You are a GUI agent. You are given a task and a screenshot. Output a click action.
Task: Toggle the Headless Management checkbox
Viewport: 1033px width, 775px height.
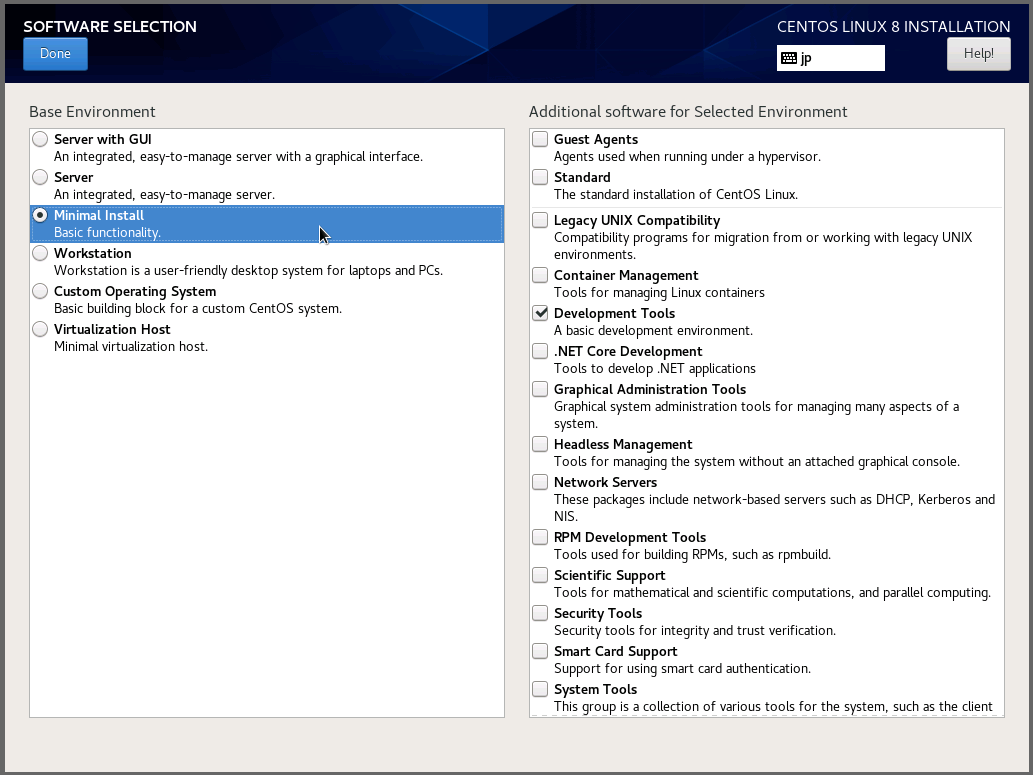[540, 445]
